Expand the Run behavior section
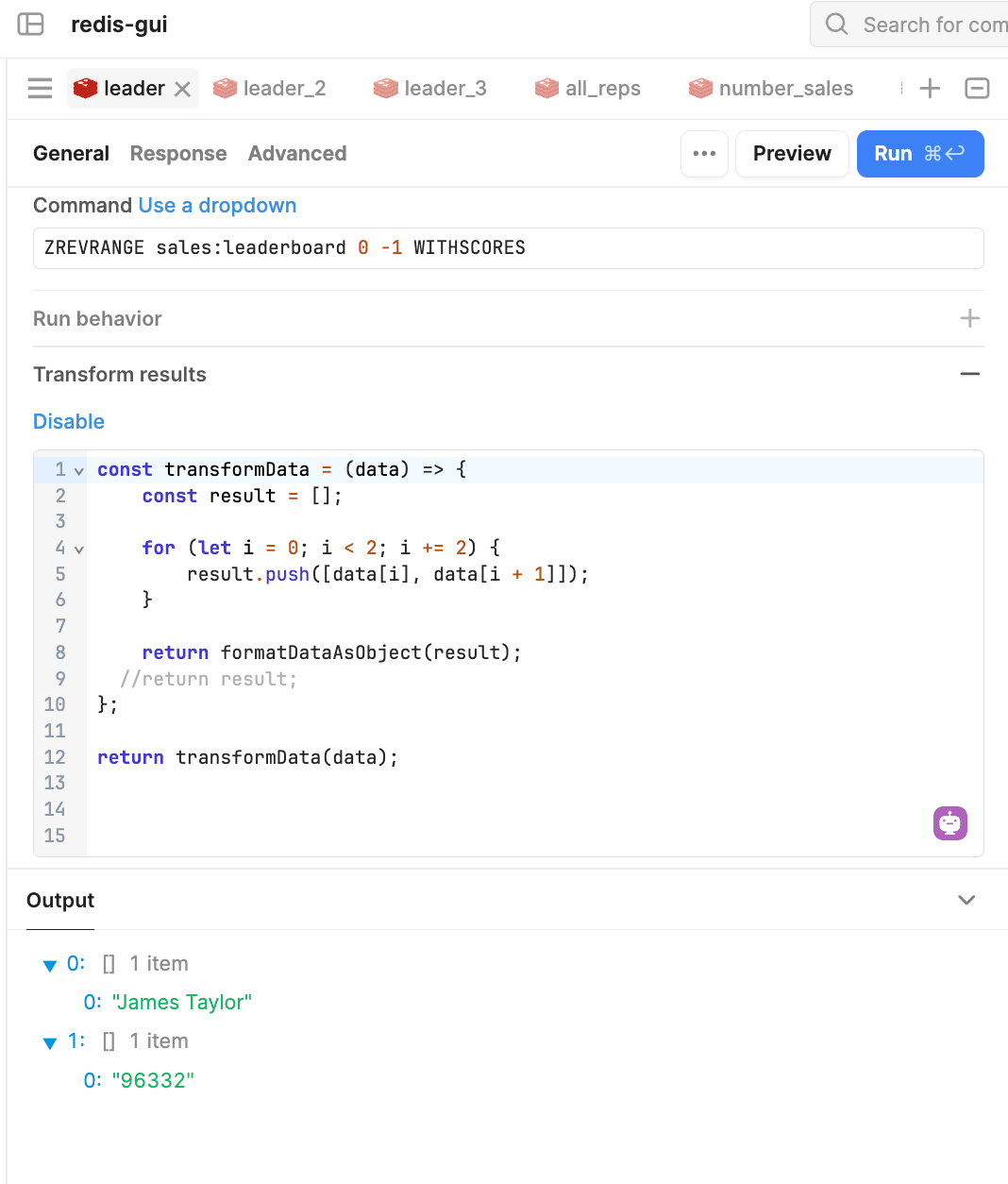 (x=969, y=319)
